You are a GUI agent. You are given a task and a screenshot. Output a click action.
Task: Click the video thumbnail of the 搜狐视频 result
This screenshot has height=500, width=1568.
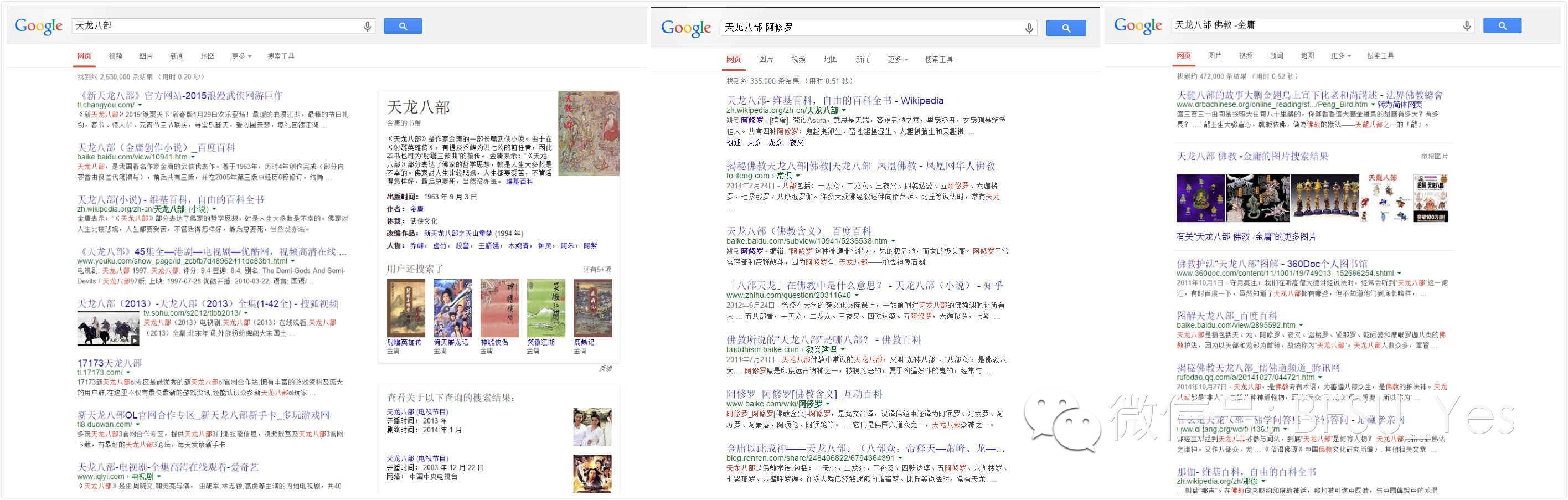point(109,329)
